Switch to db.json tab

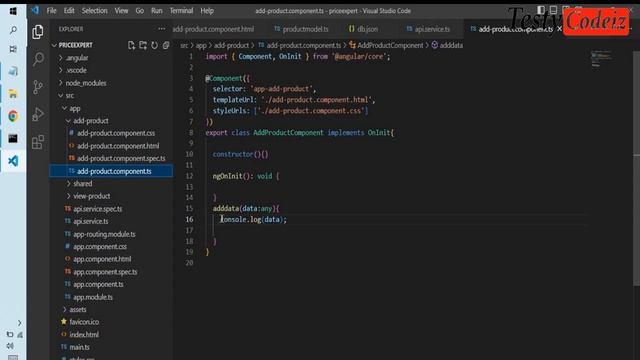pyautogui.click(x=363, y=29)
